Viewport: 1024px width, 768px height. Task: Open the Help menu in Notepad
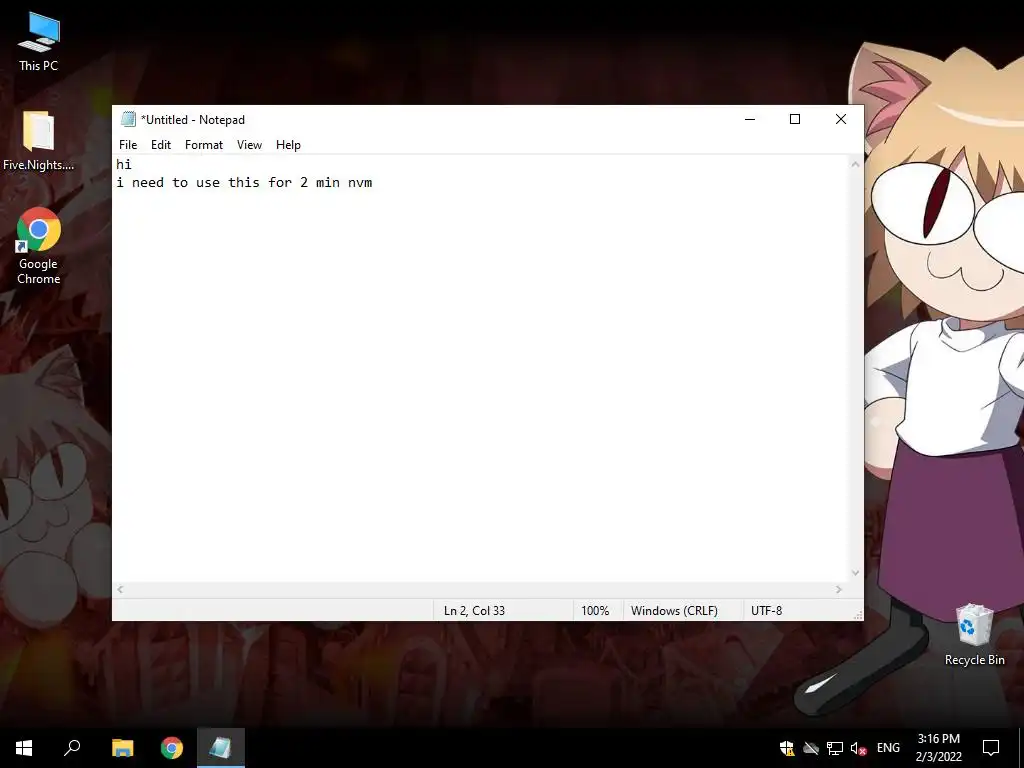(288, 145)
